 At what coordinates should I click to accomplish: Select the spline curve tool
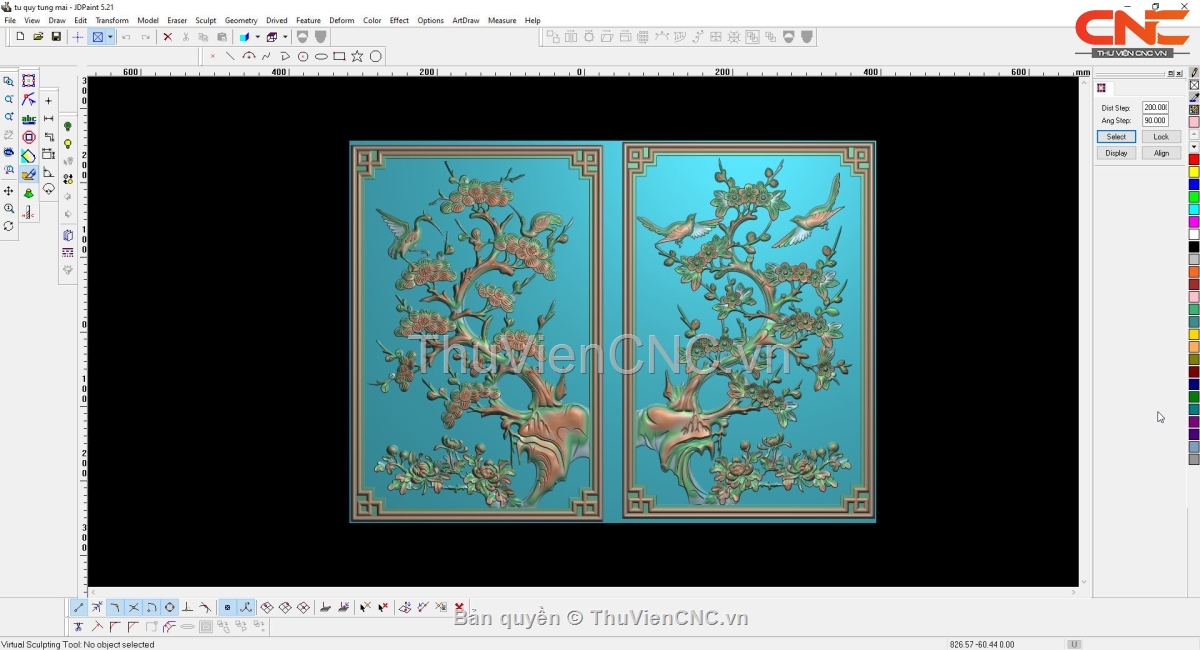tap(267, 56)
